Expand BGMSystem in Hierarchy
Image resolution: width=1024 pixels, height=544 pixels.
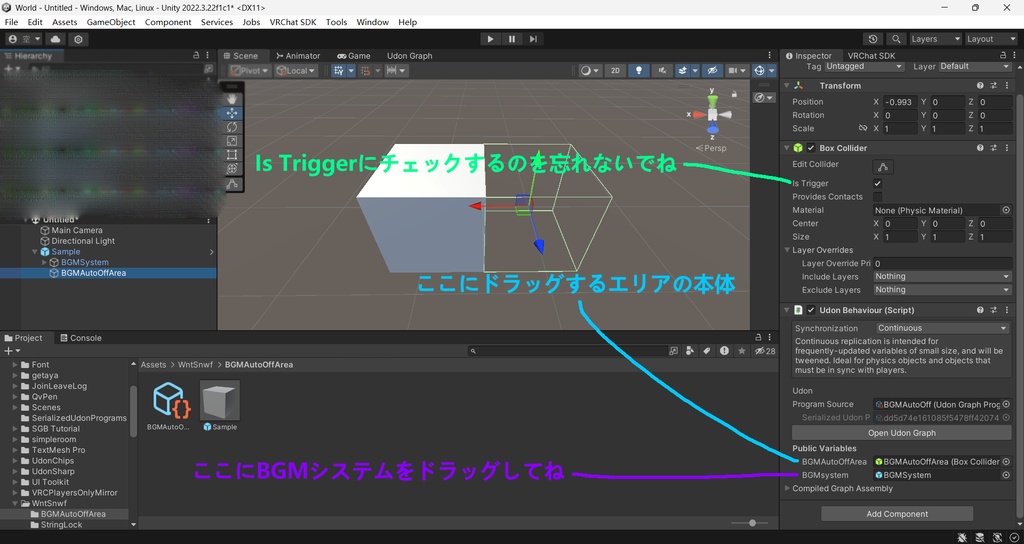[45, 263]
